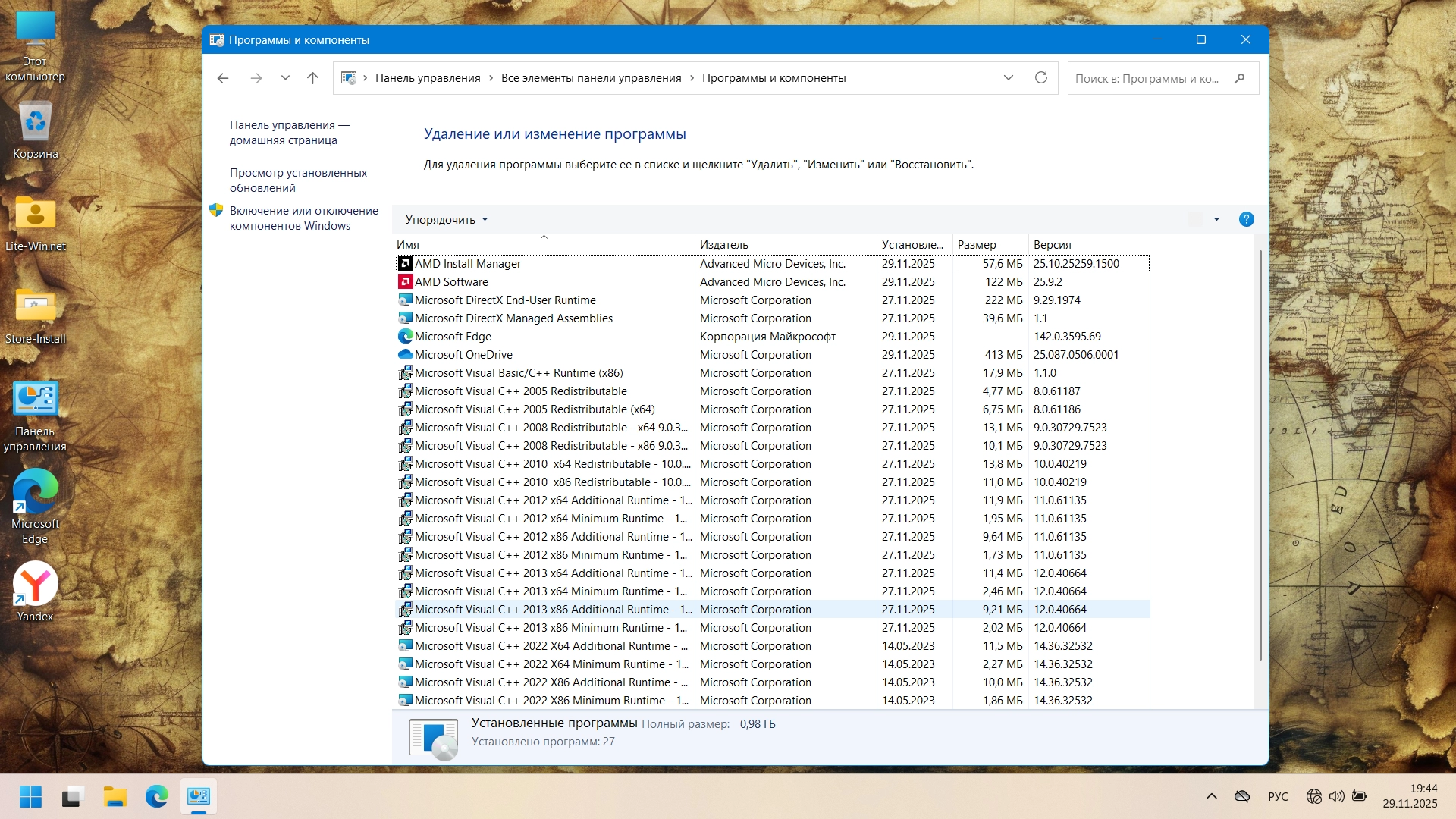The image size is (1456, 819).
Task: Open the view options dropdown arrow
Action: (1216, 219)
